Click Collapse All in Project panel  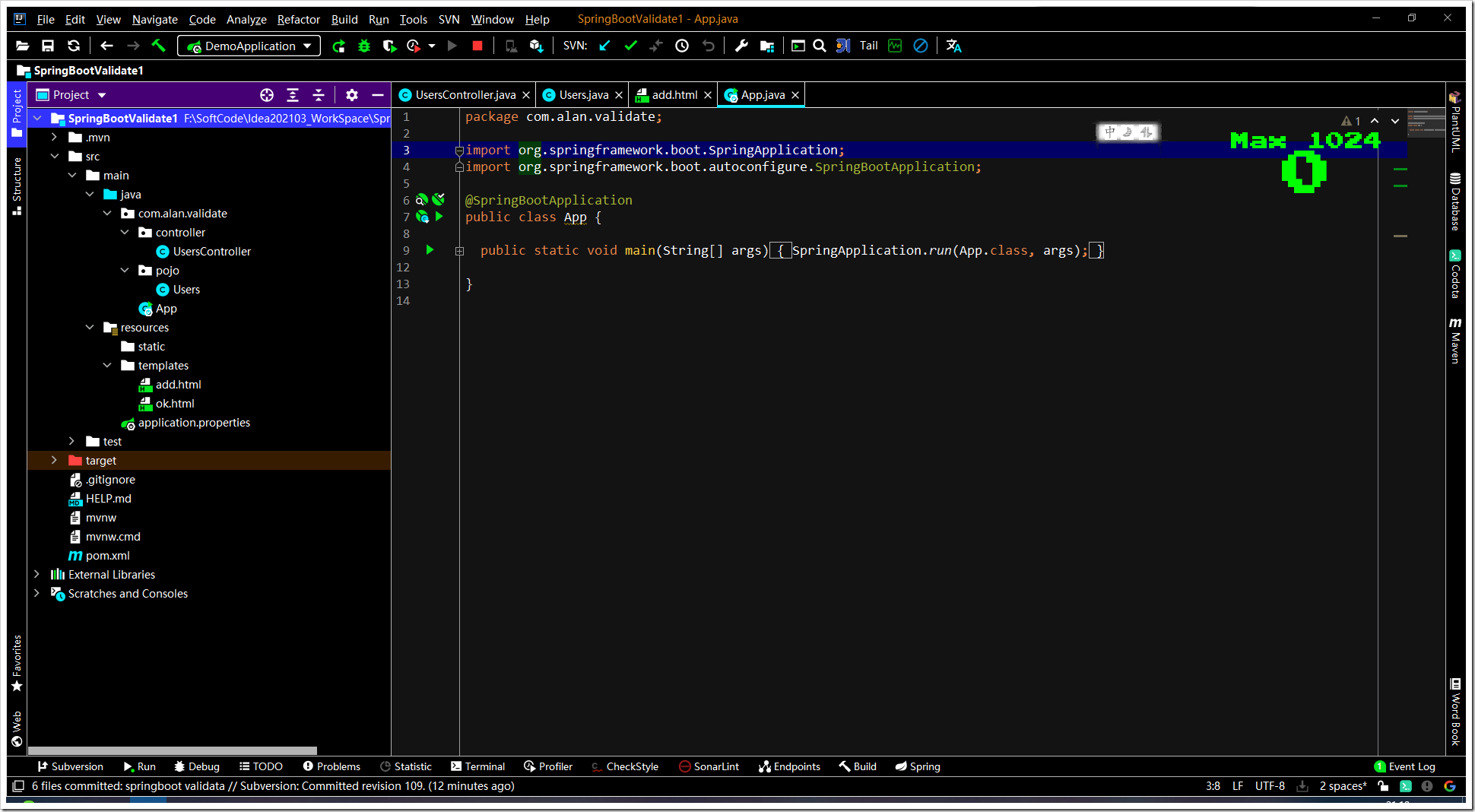(x=319, y=95)
